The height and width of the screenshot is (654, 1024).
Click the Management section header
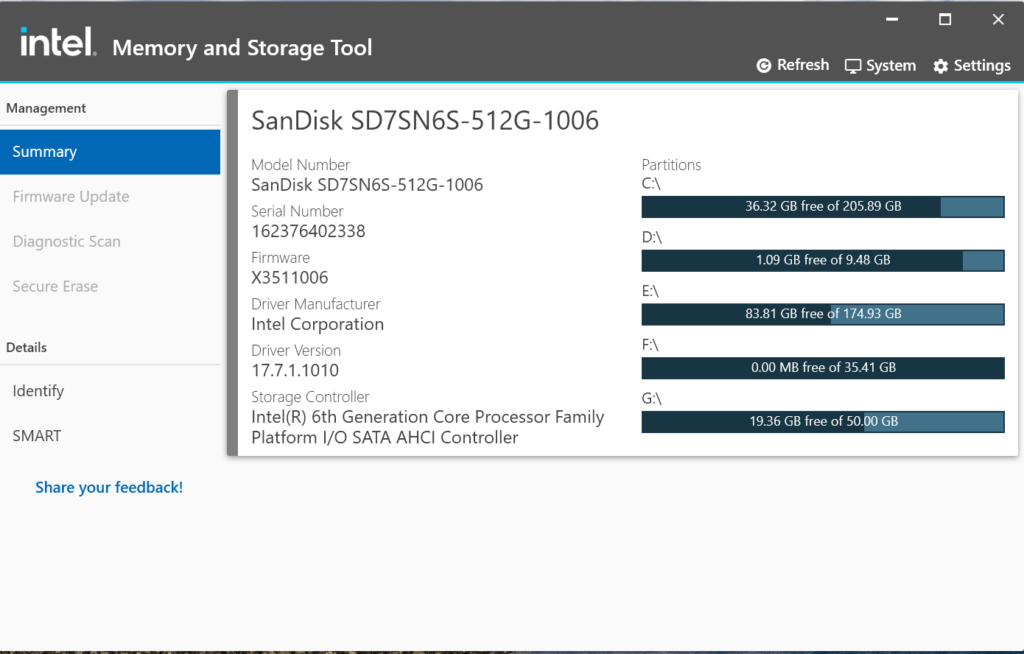click(x=46, y=108)
